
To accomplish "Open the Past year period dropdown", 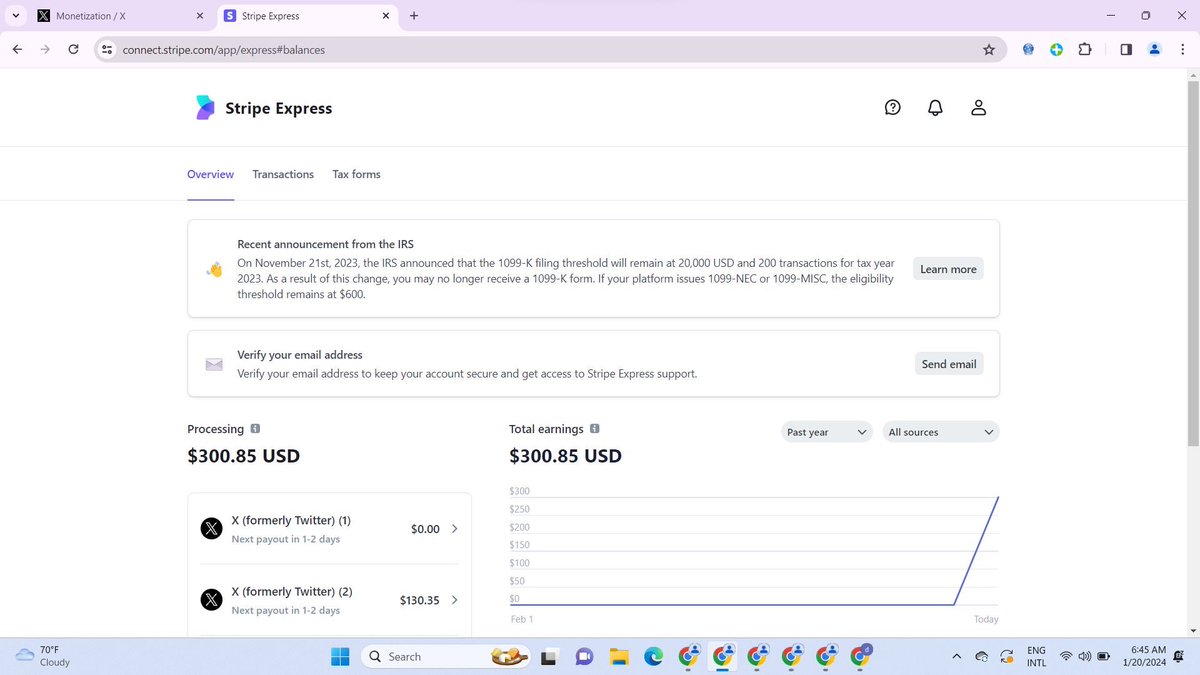I will 827,432.
